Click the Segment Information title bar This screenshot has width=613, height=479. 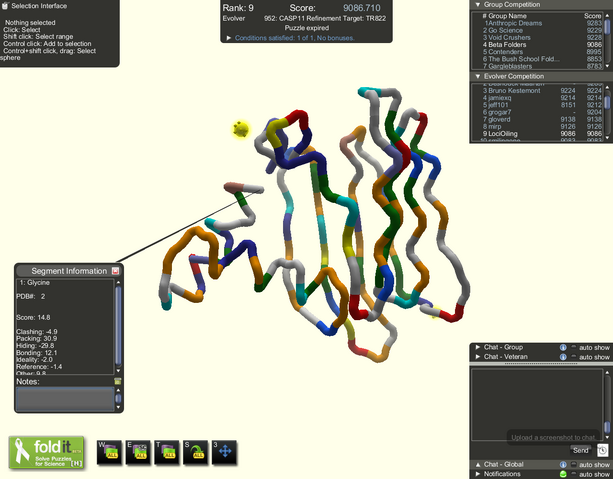point(69,271)
